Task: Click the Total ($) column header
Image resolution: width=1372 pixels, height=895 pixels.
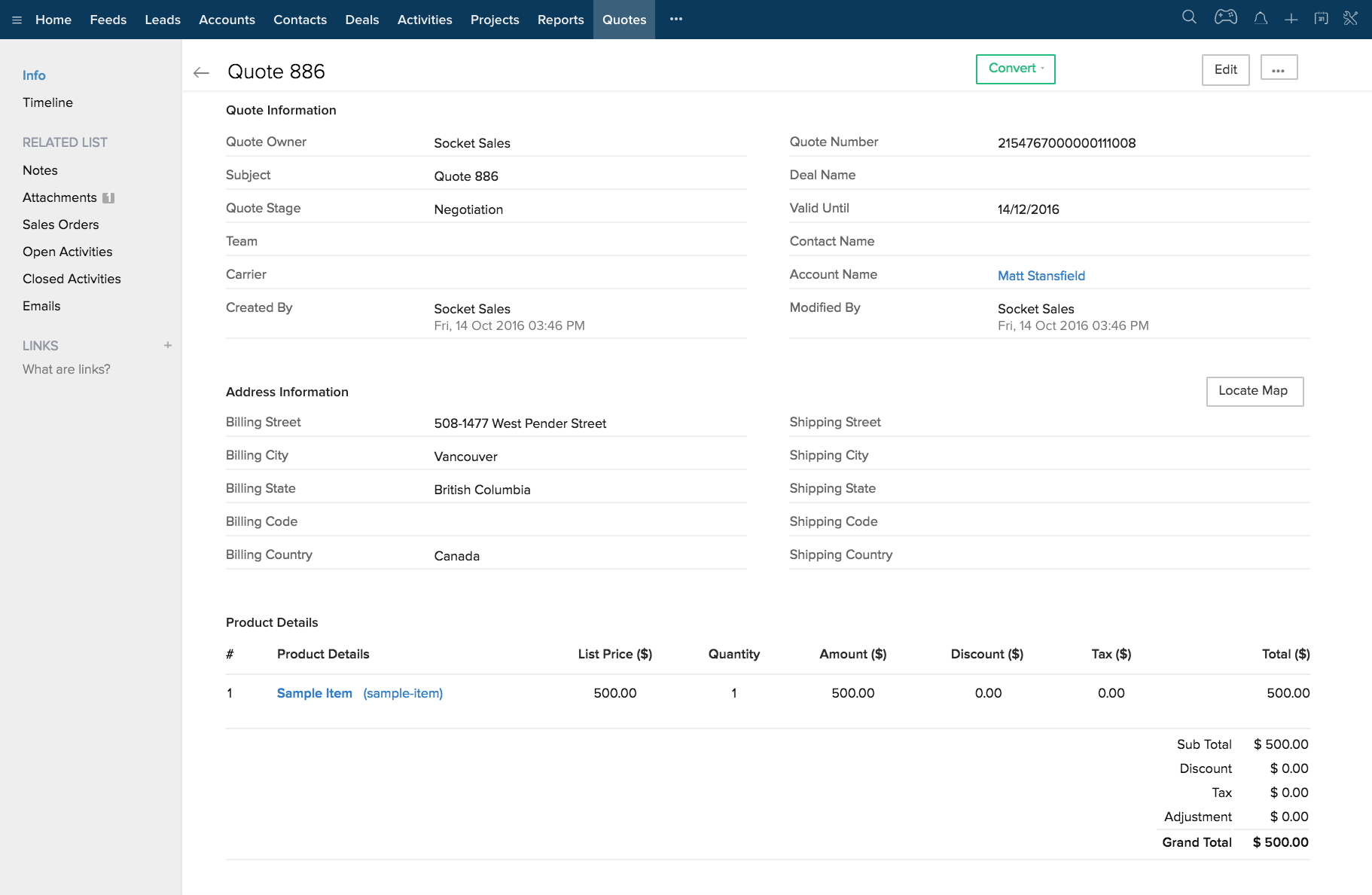Action: [1286, 654]
